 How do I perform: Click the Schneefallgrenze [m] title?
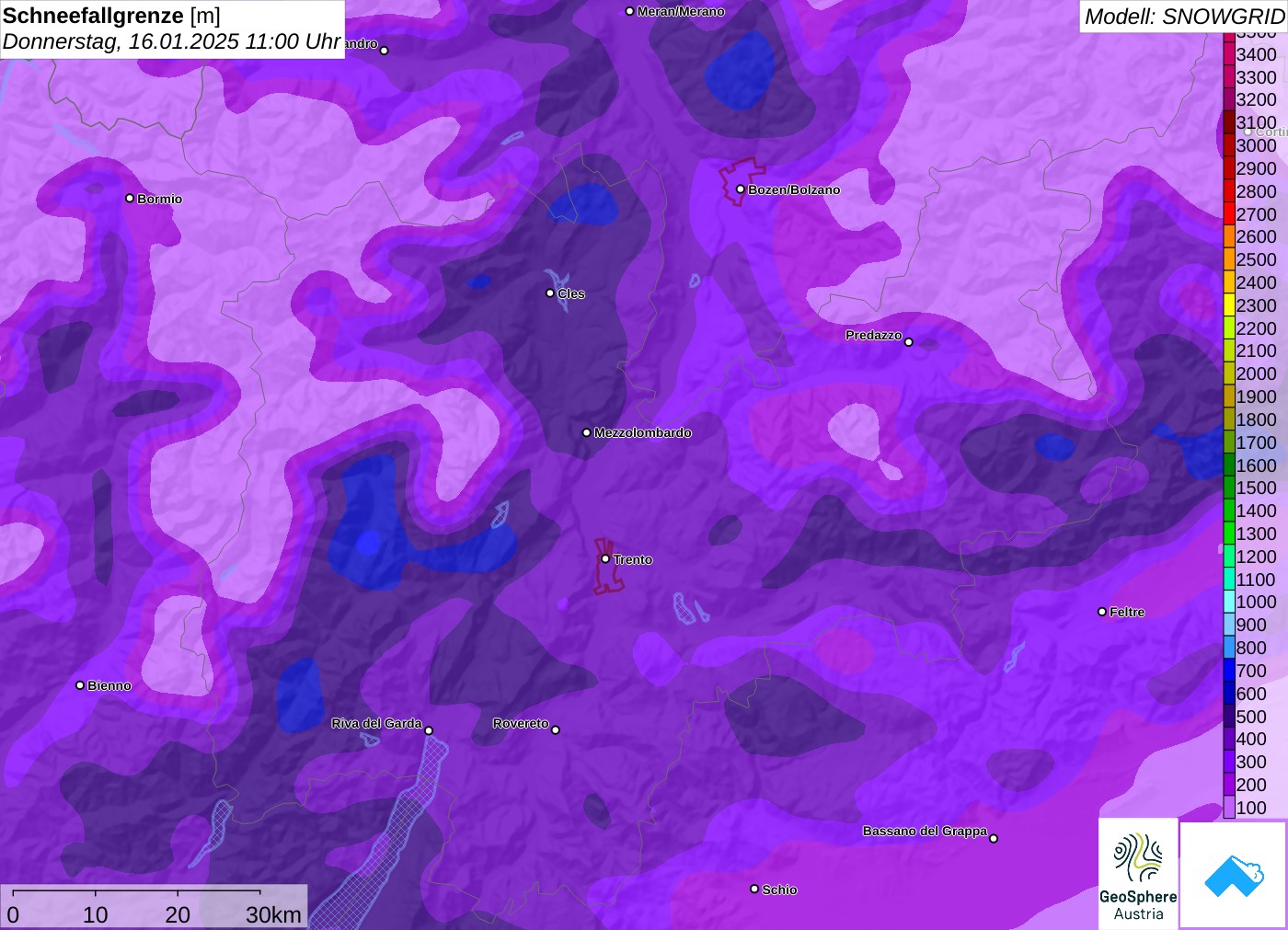pos(111,16)
